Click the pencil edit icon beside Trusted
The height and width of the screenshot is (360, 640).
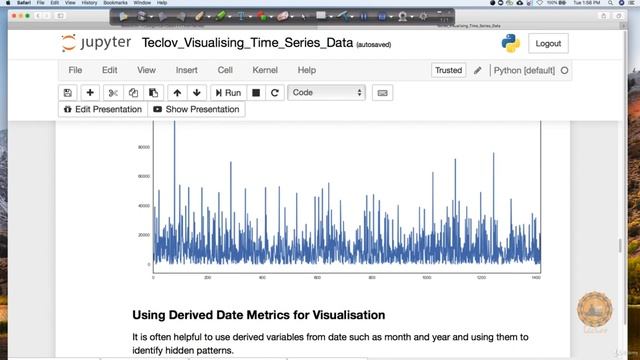478,70
